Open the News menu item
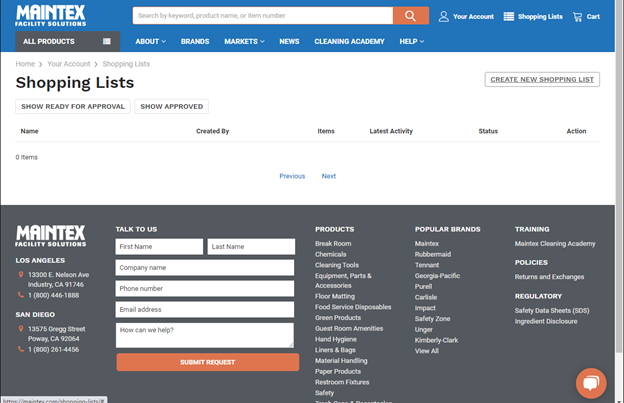The image size is (624, 403). [289, 41]
